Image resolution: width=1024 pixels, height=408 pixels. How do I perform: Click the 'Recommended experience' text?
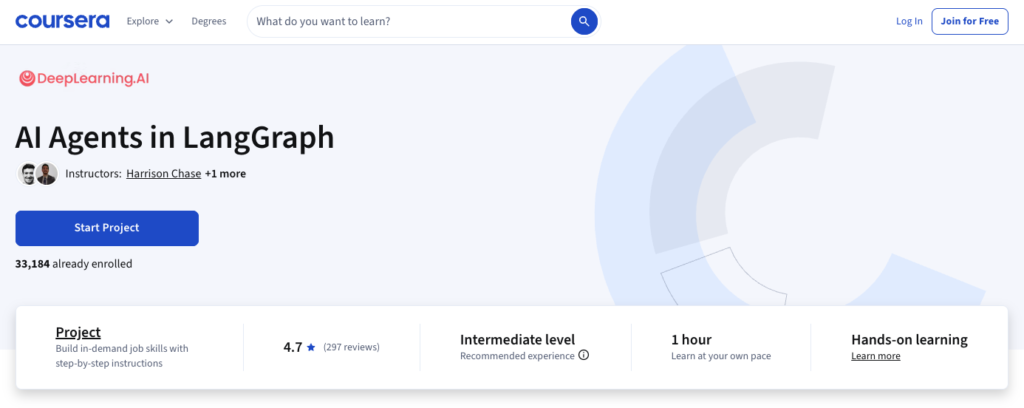[x=517, y=356]
